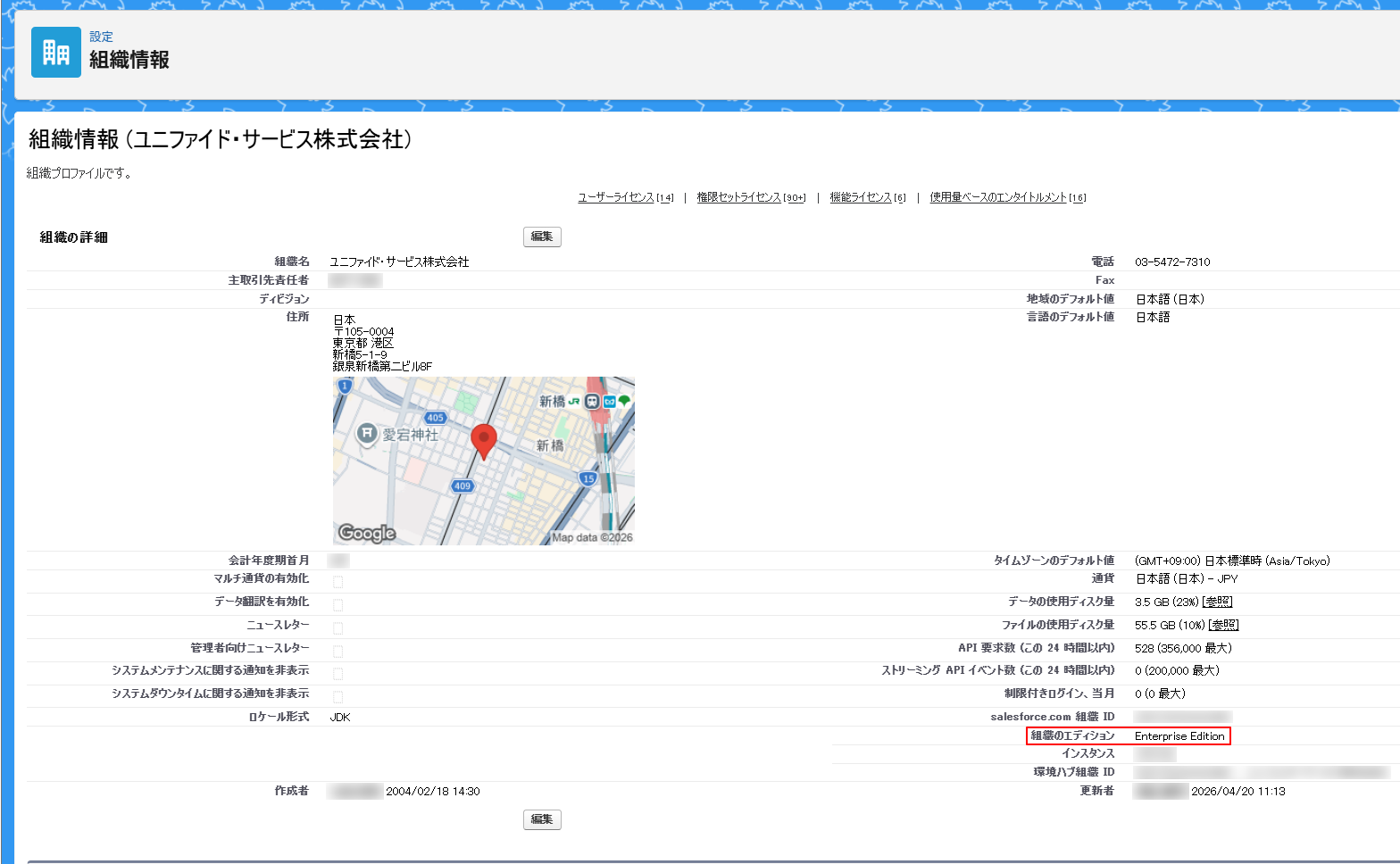Click the API request count 528 (356,000 最大)
Viewport: 1400px width, 864px height.
pos(1183,648)
